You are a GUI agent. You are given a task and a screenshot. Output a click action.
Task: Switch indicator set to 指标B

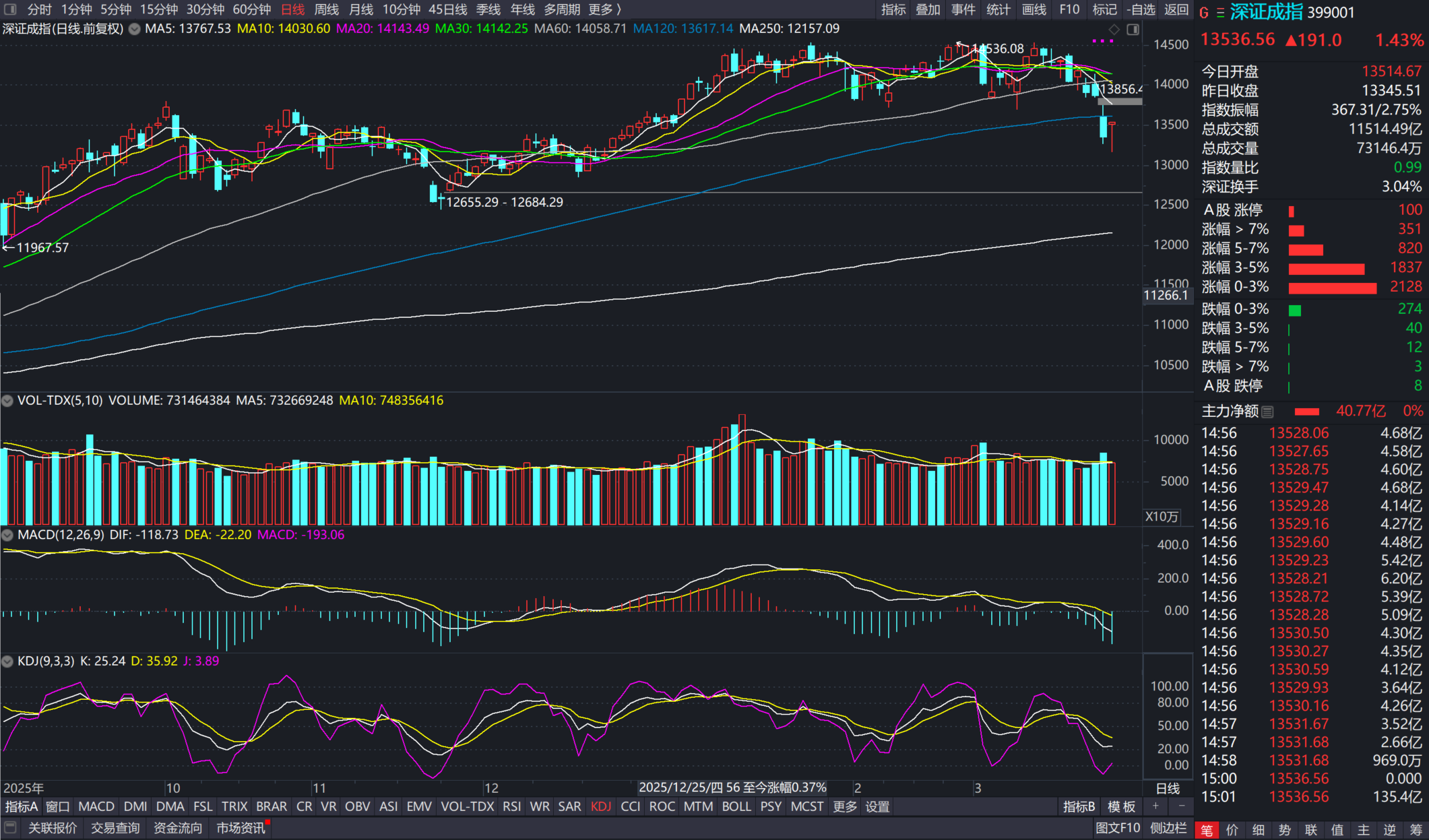coord(1079,806)
